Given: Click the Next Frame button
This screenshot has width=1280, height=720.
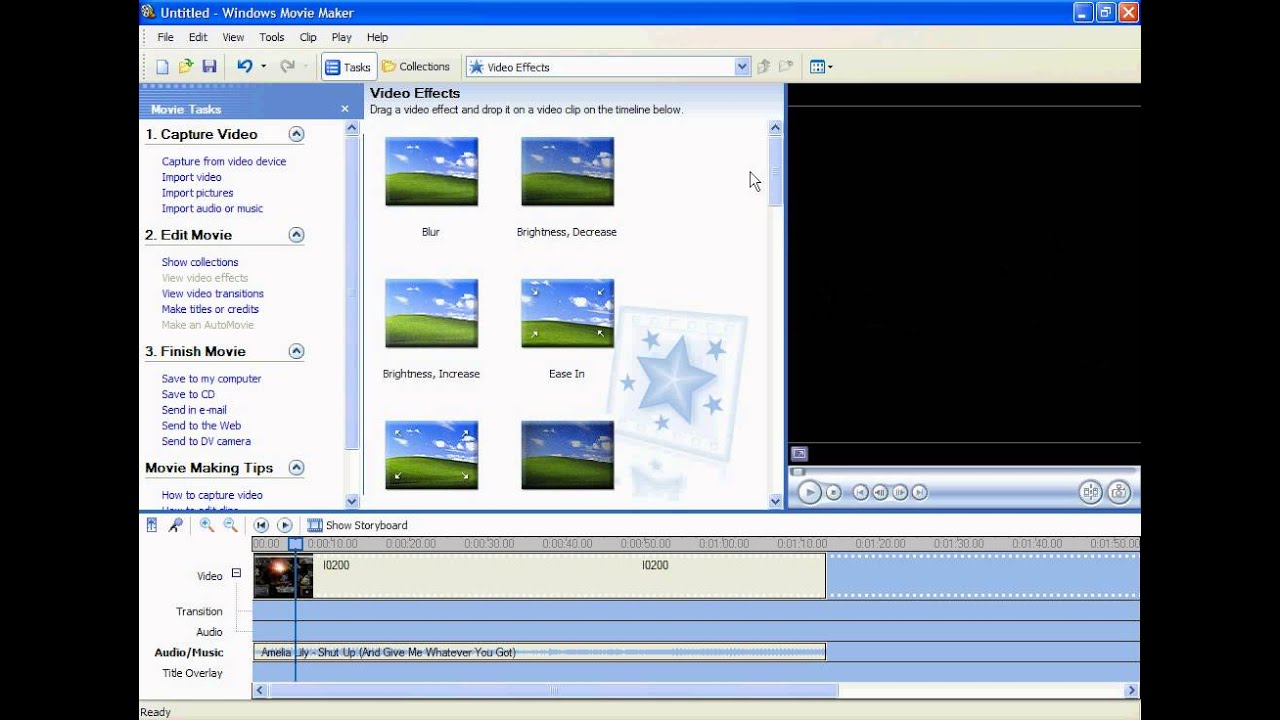Looking at the screenshot, I should click(900, 492).
